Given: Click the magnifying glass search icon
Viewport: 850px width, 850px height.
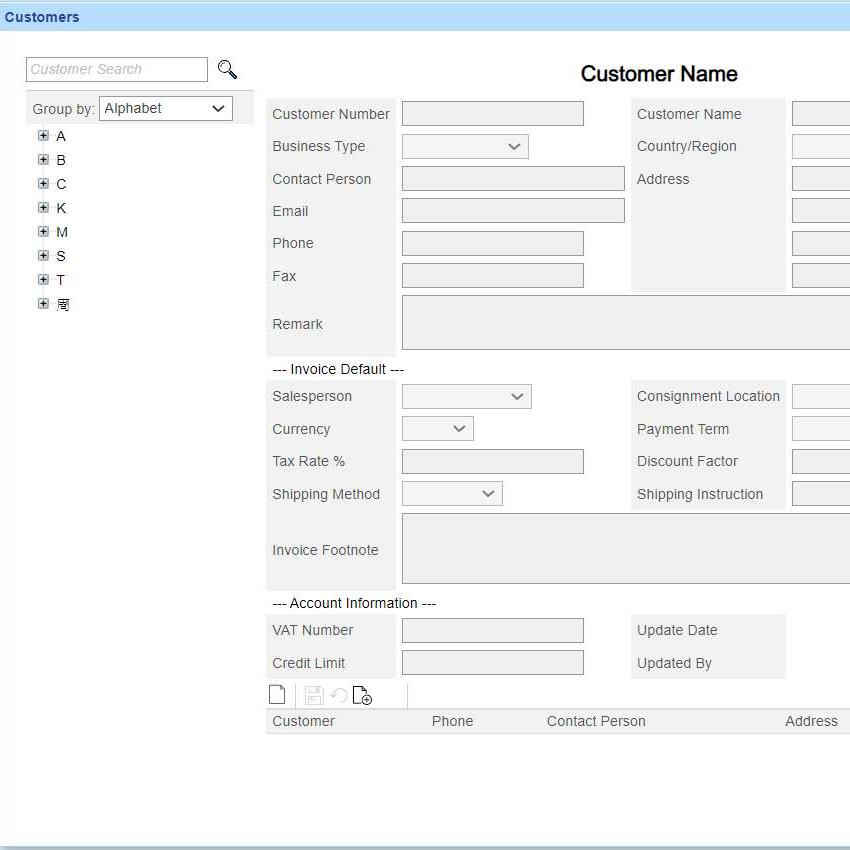Looking at the screenshot, I should click(x=227, y=69).
